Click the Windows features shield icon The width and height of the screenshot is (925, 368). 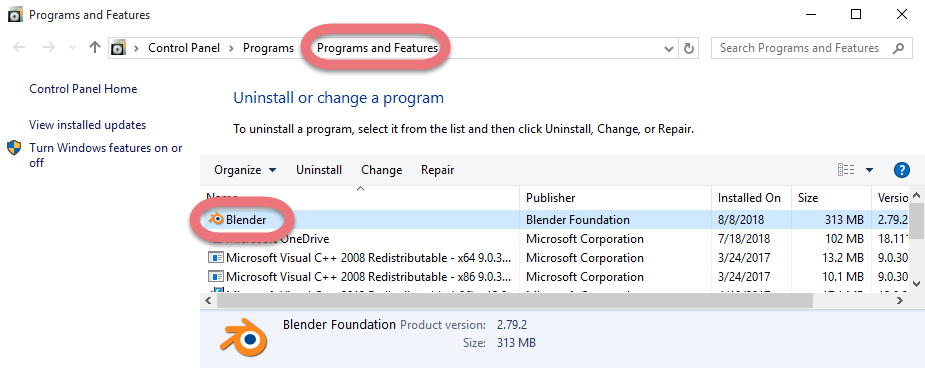point(14,148)
